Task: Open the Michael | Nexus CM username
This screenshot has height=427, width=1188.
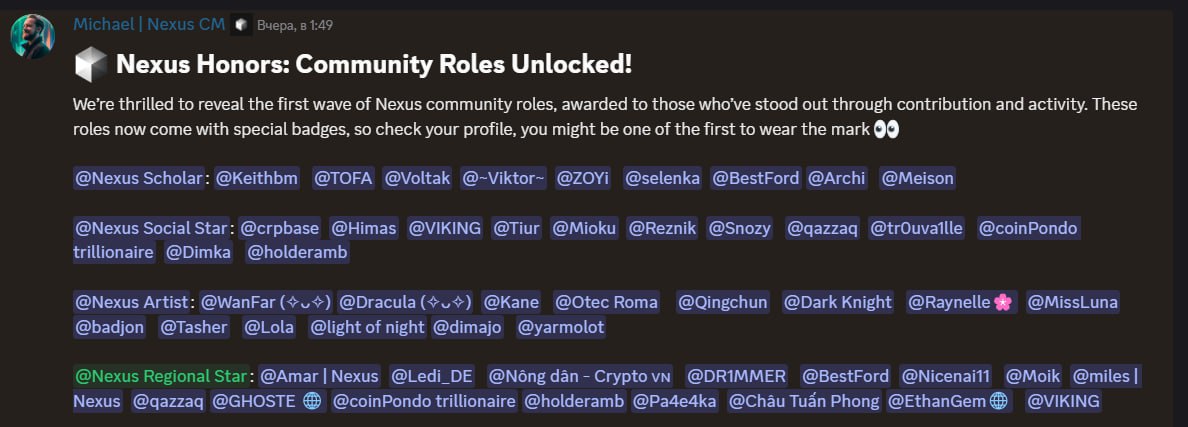Action: pyautogui.click(x=149, y=24)
